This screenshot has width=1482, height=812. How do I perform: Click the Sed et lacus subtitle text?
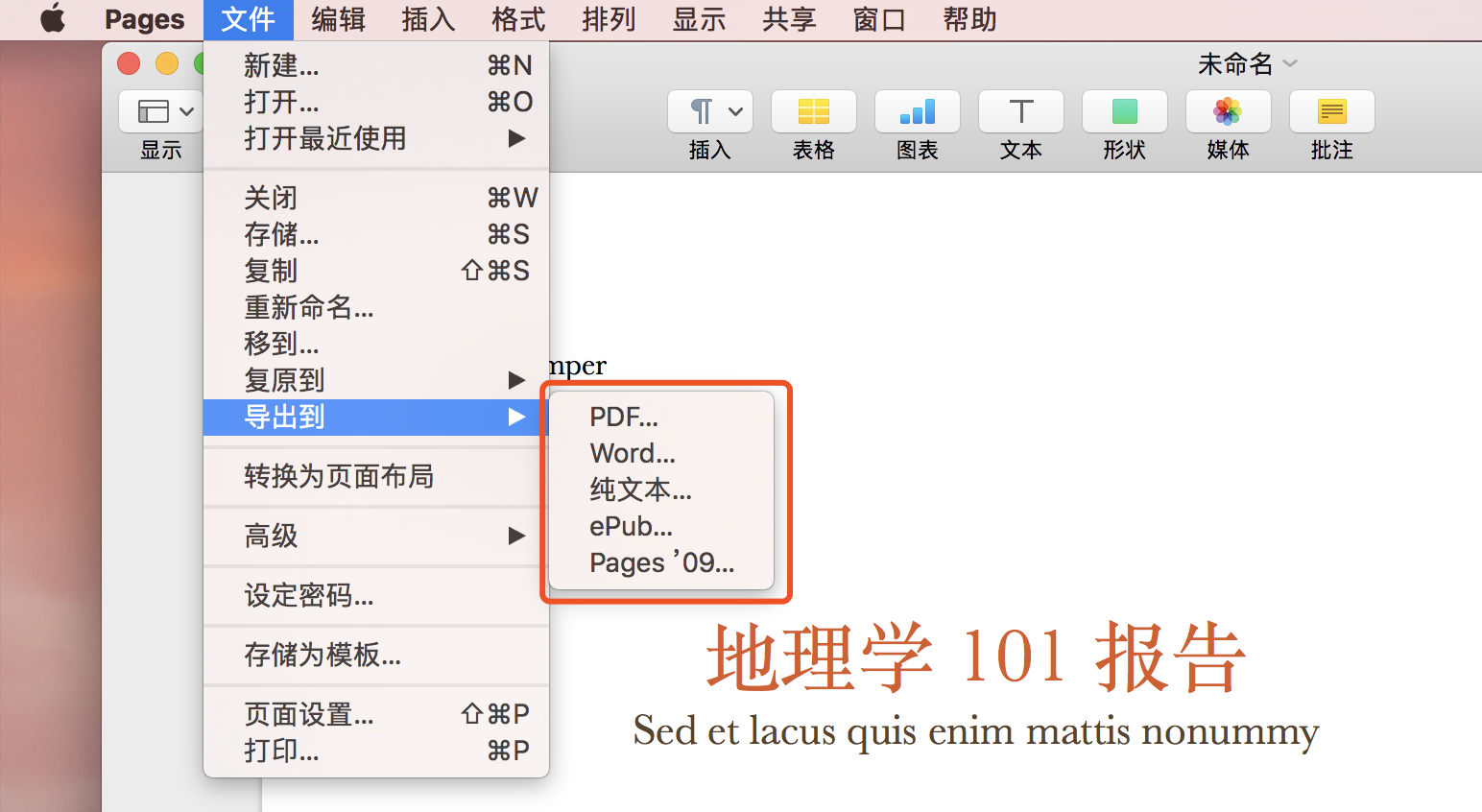click(x=976, y=732)
